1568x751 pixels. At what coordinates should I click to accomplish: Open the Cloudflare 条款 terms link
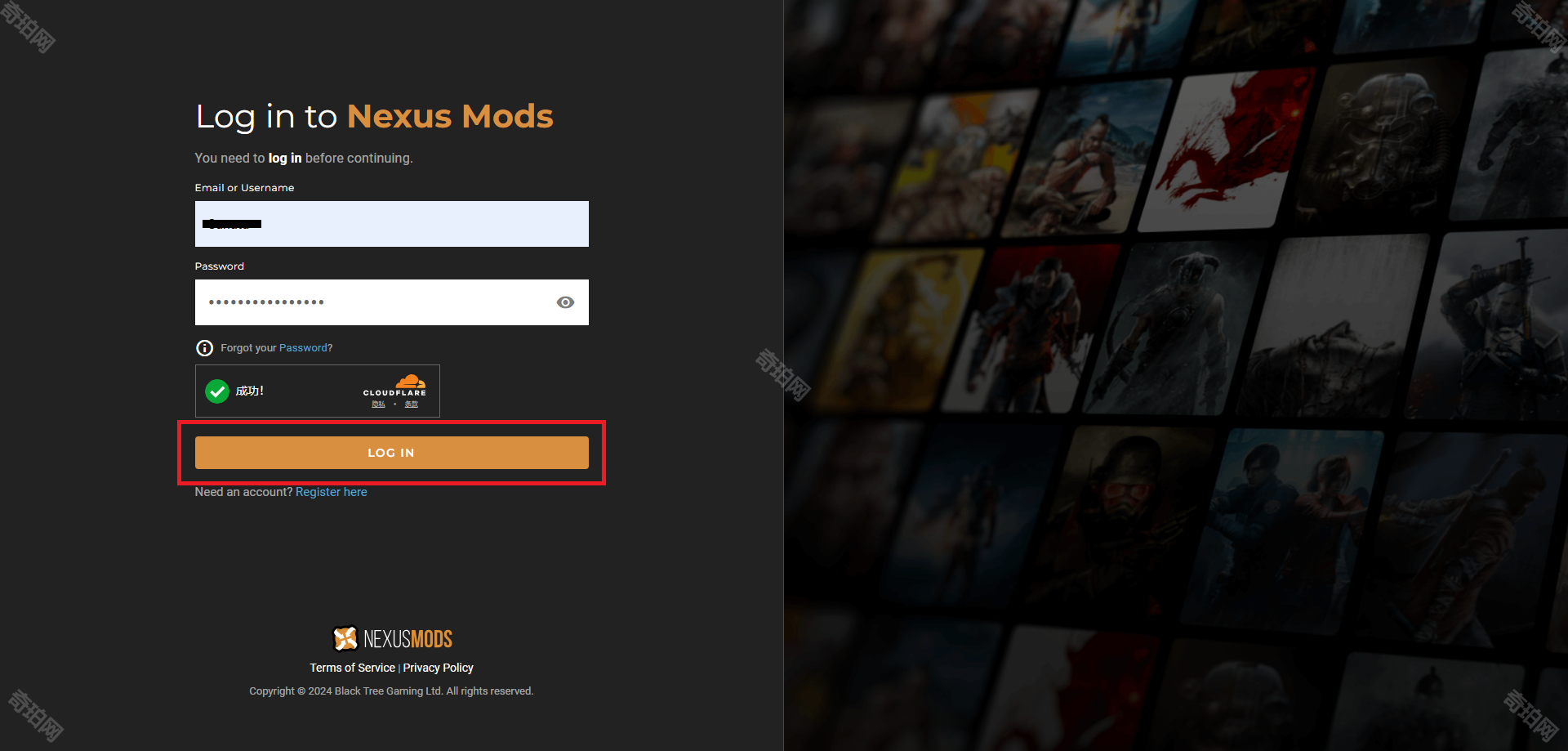point(412,405)
